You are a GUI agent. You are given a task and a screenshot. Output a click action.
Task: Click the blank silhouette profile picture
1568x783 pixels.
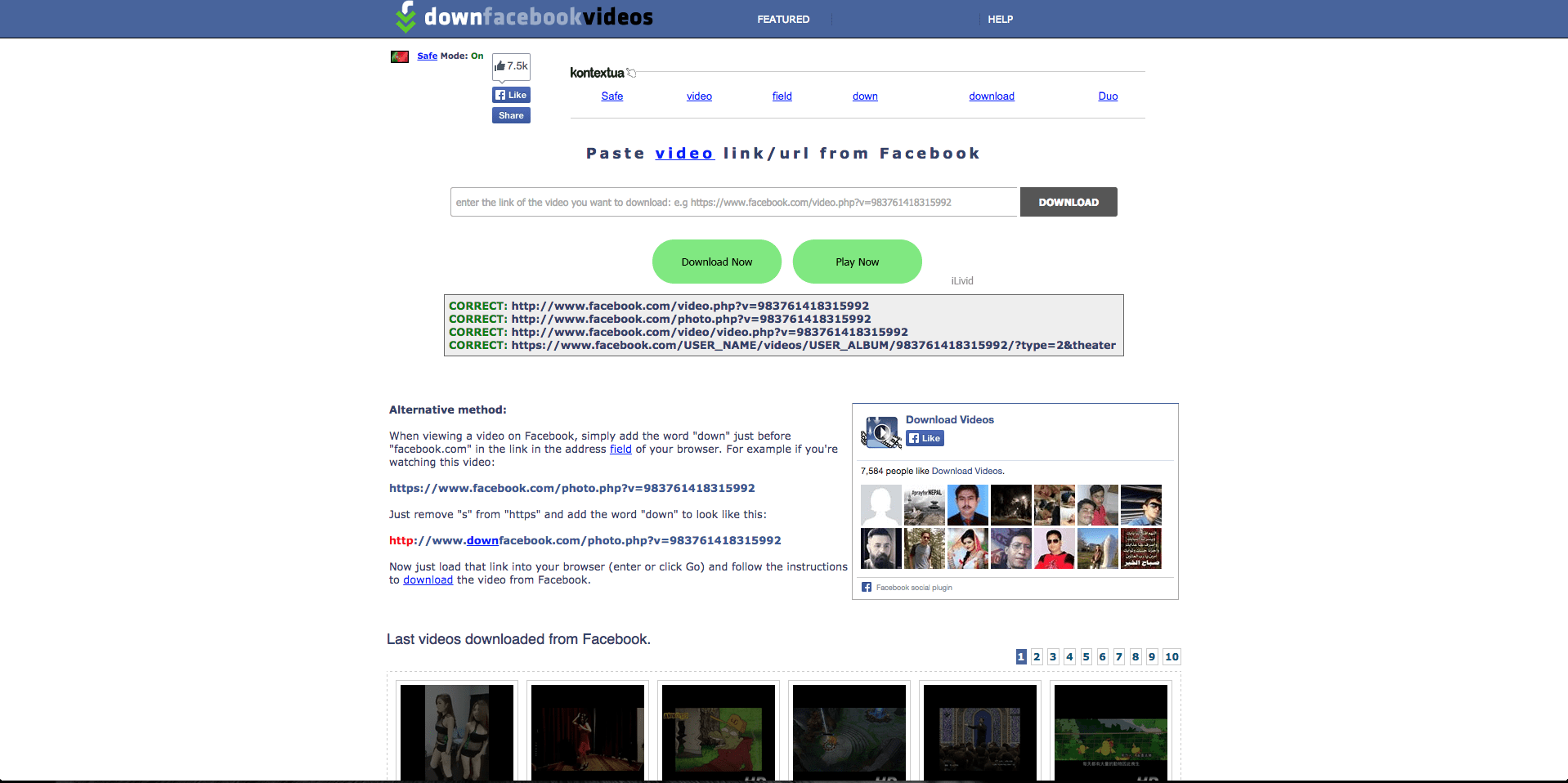[881, 505]
